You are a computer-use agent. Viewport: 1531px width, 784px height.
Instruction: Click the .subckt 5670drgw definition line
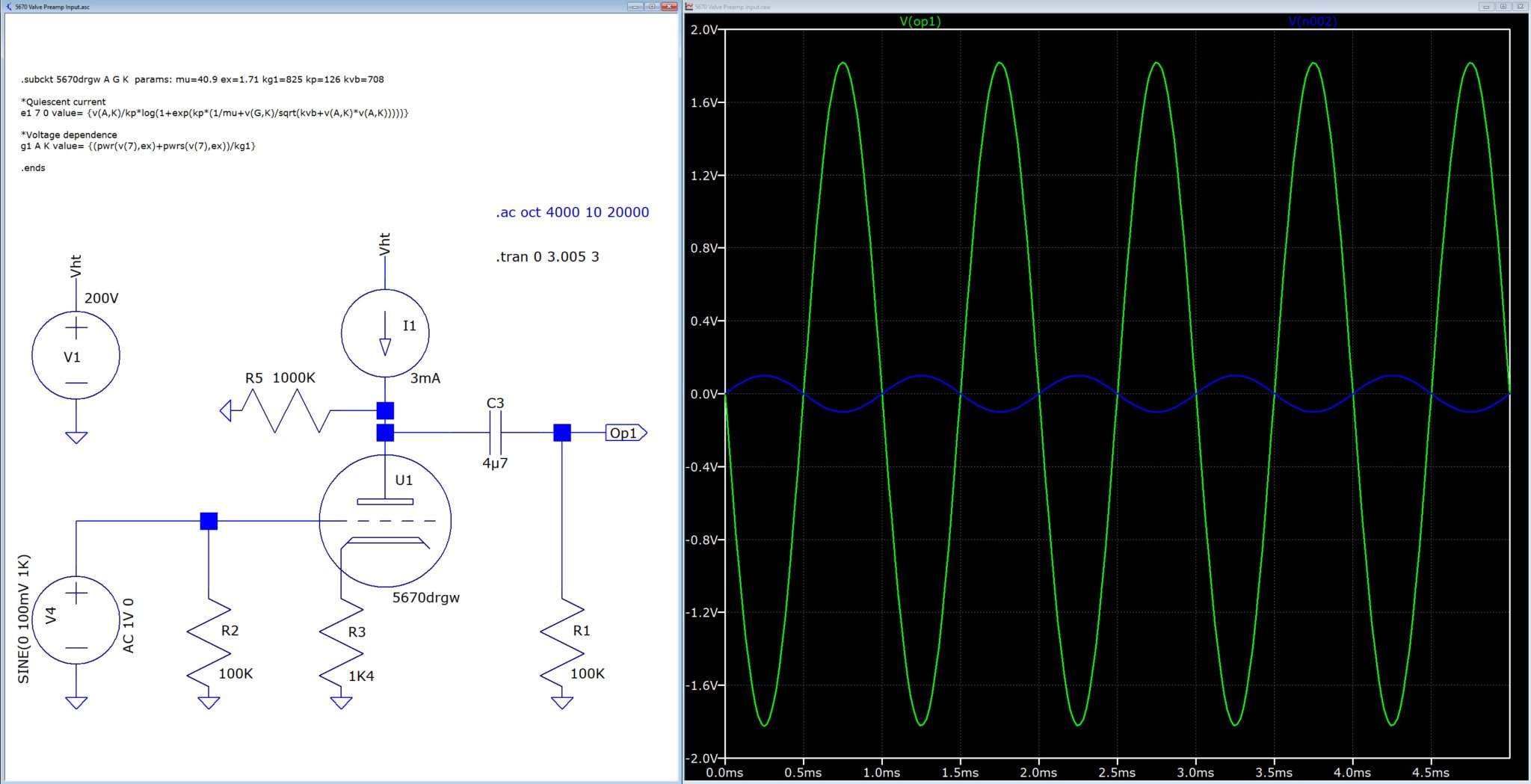[203, 79]
